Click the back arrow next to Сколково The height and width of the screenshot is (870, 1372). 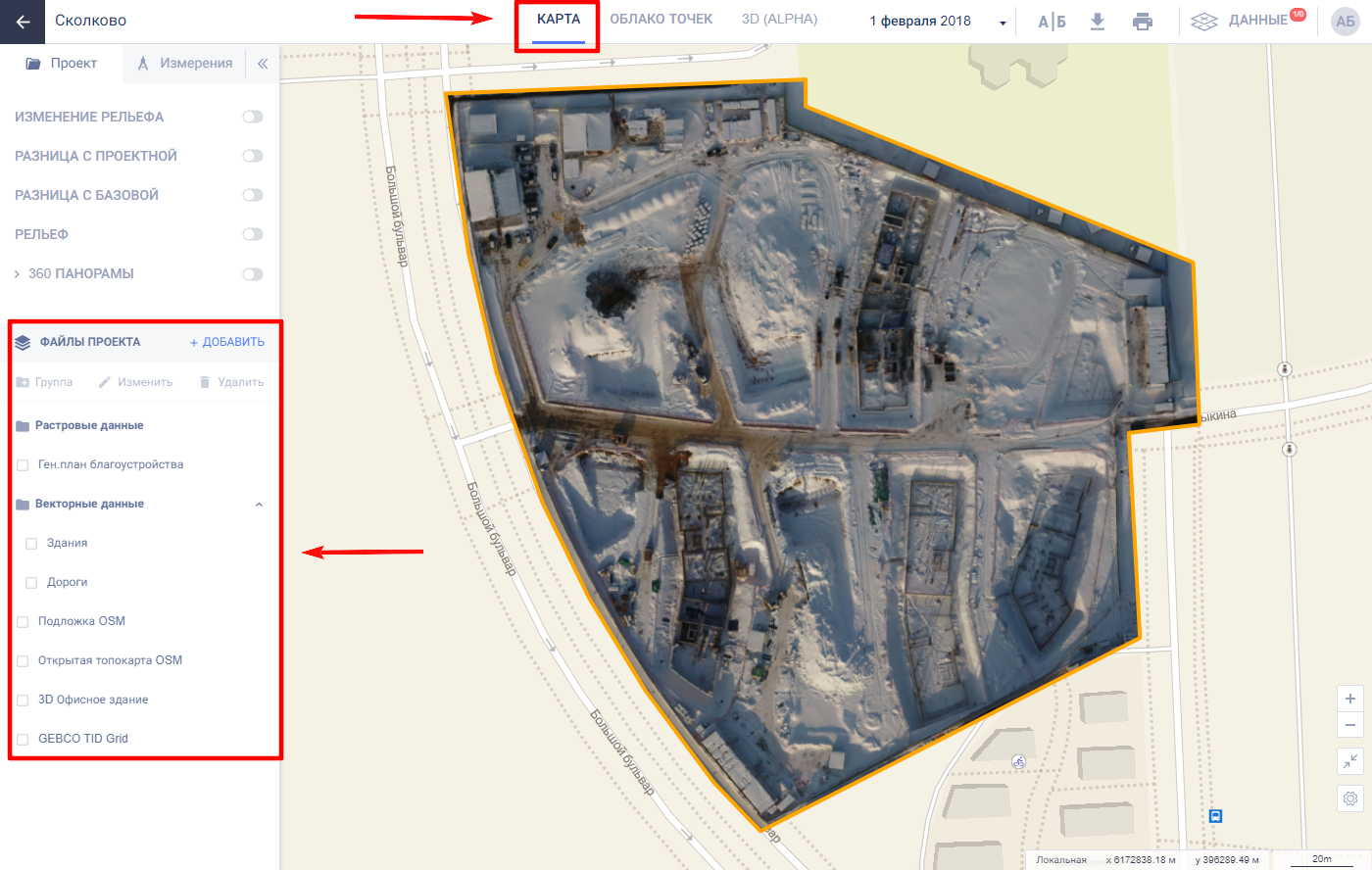[x=23, y=22]
